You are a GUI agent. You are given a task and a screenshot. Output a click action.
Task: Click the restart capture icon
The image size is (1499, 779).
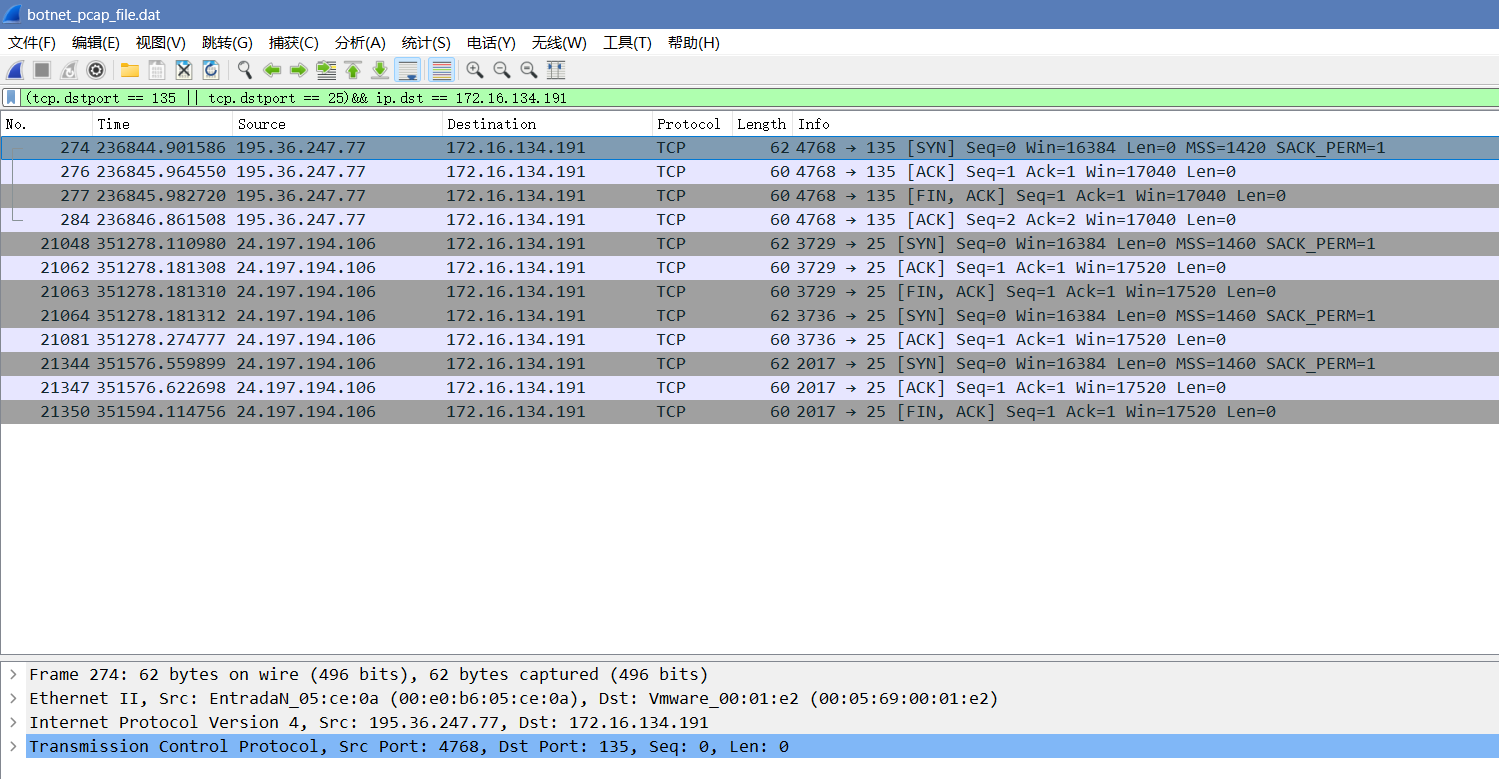pos(69,70)
